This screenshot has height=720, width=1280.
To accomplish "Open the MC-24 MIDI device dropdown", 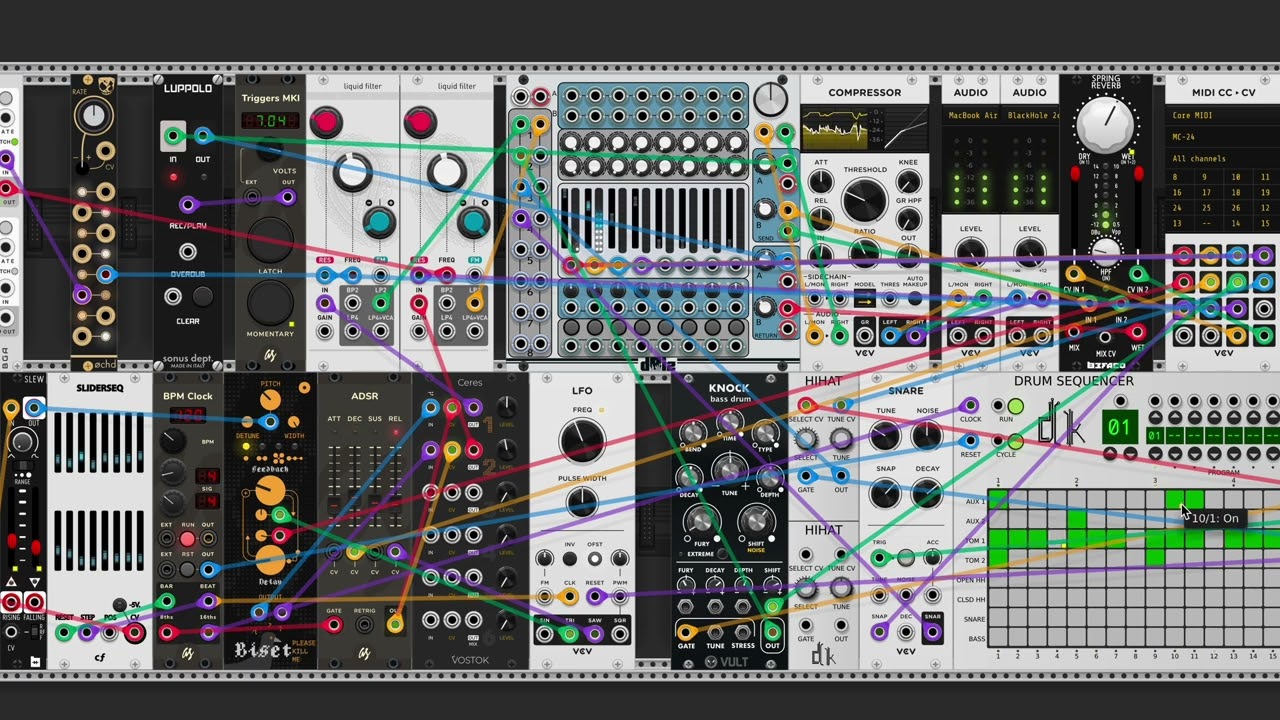I will click(1222, 137).
